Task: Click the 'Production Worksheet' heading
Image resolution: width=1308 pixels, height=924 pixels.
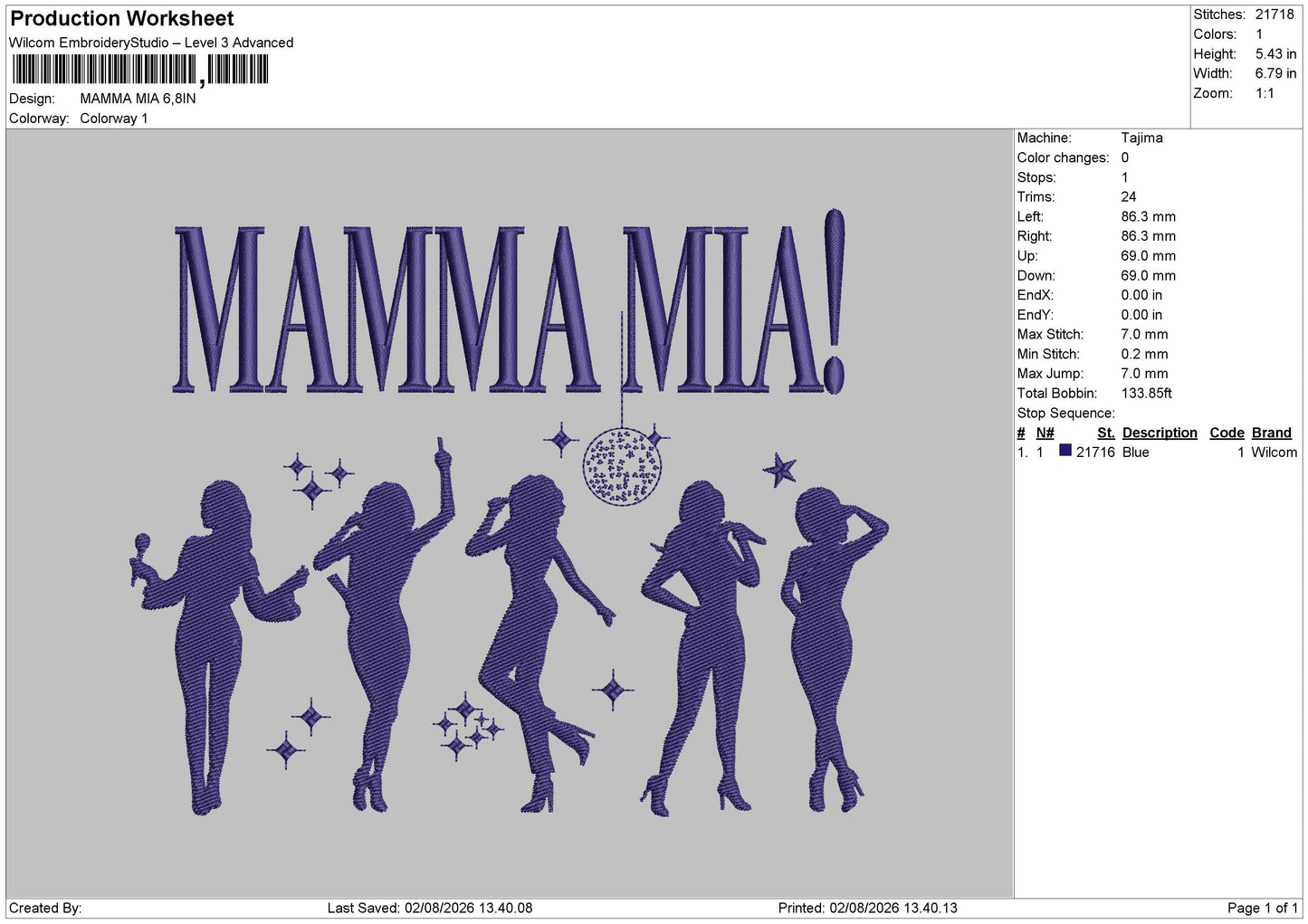Action: point(122,18)
